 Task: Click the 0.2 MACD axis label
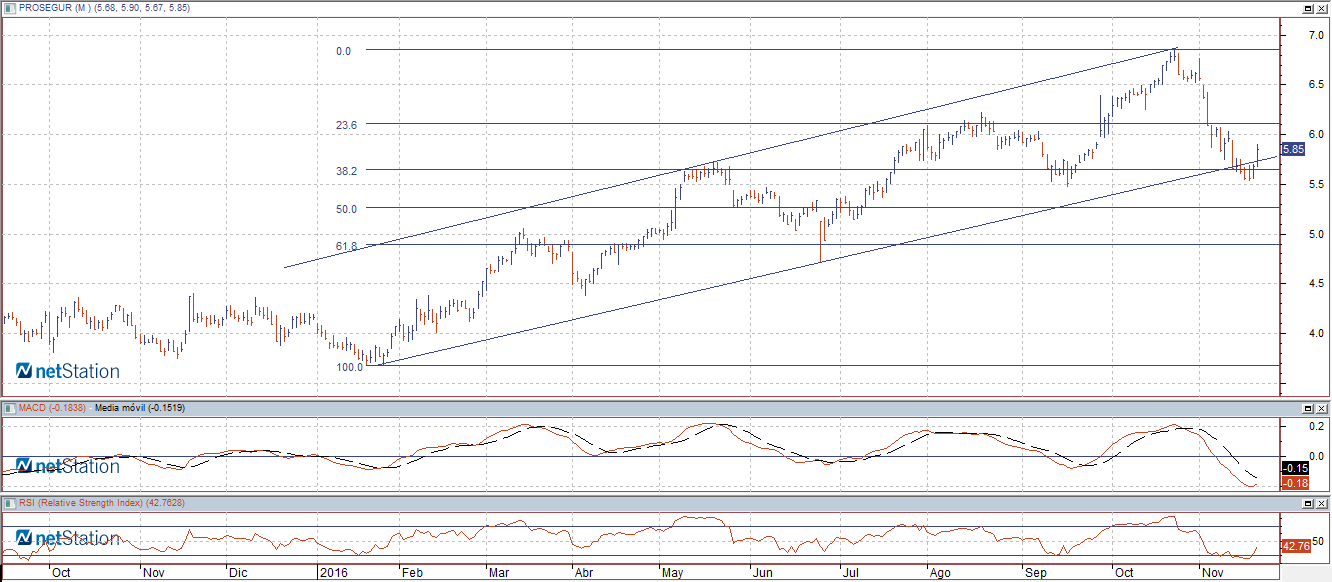pyautogui.click(x=1316, y=427)
